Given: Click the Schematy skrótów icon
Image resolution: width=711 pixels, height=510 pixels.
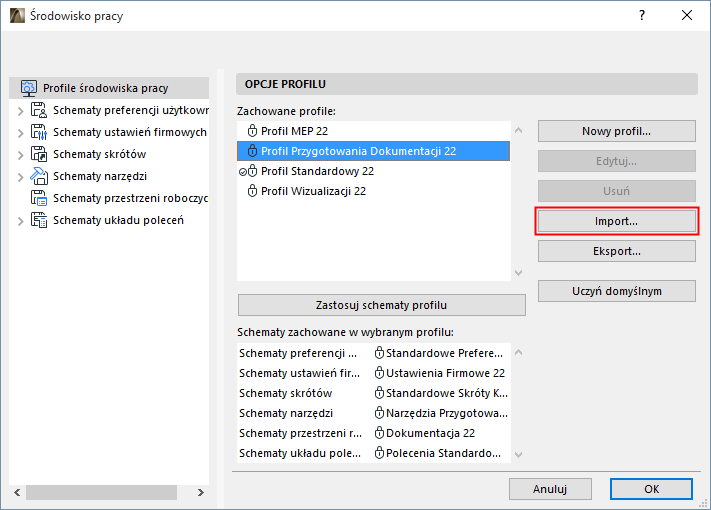Looking at the screenshot, I should [x=39, y=154].
